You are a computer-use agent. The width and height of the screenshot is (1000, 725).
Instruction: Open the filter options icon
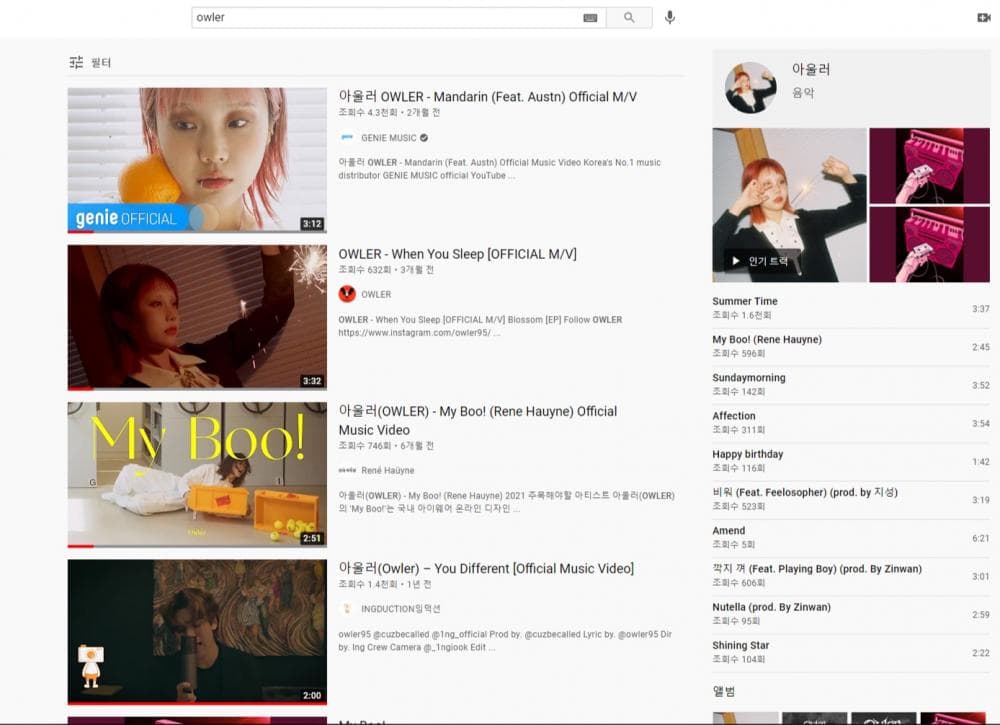coord(76,62)
